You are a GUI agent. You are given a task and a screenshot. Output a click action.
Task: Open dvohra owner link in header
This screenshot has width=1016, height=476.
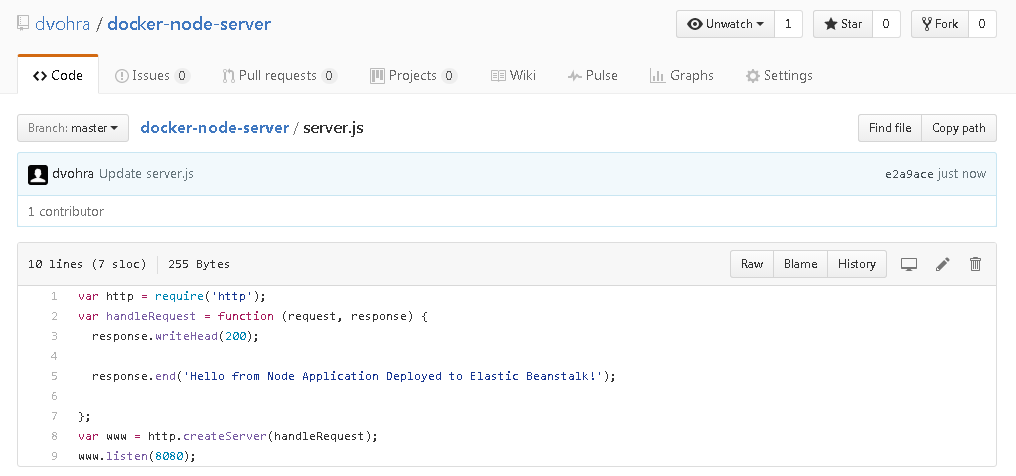coord(62,24)
